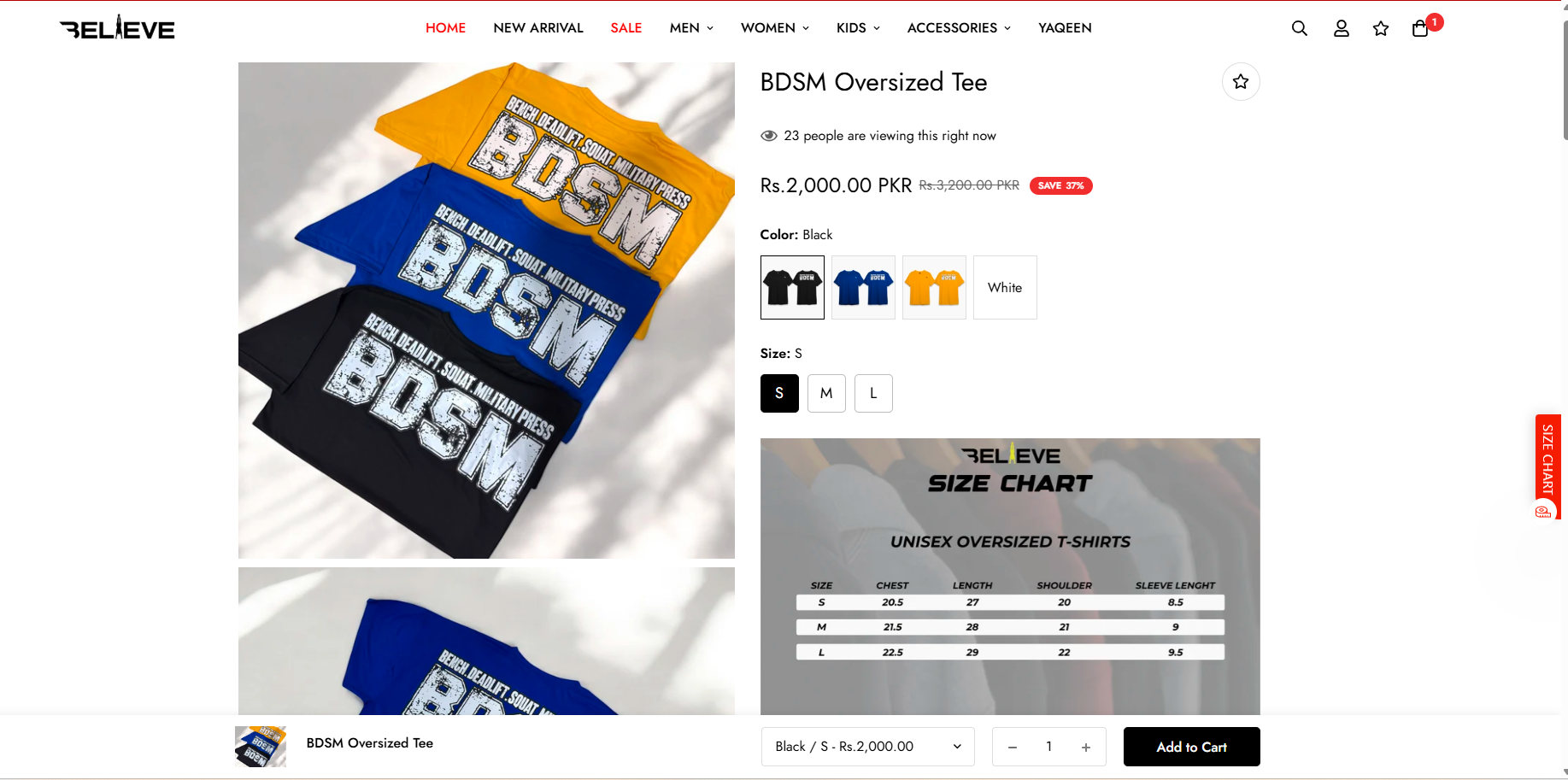
Task: Click the Believe logo in header
Action: [117, 28]
